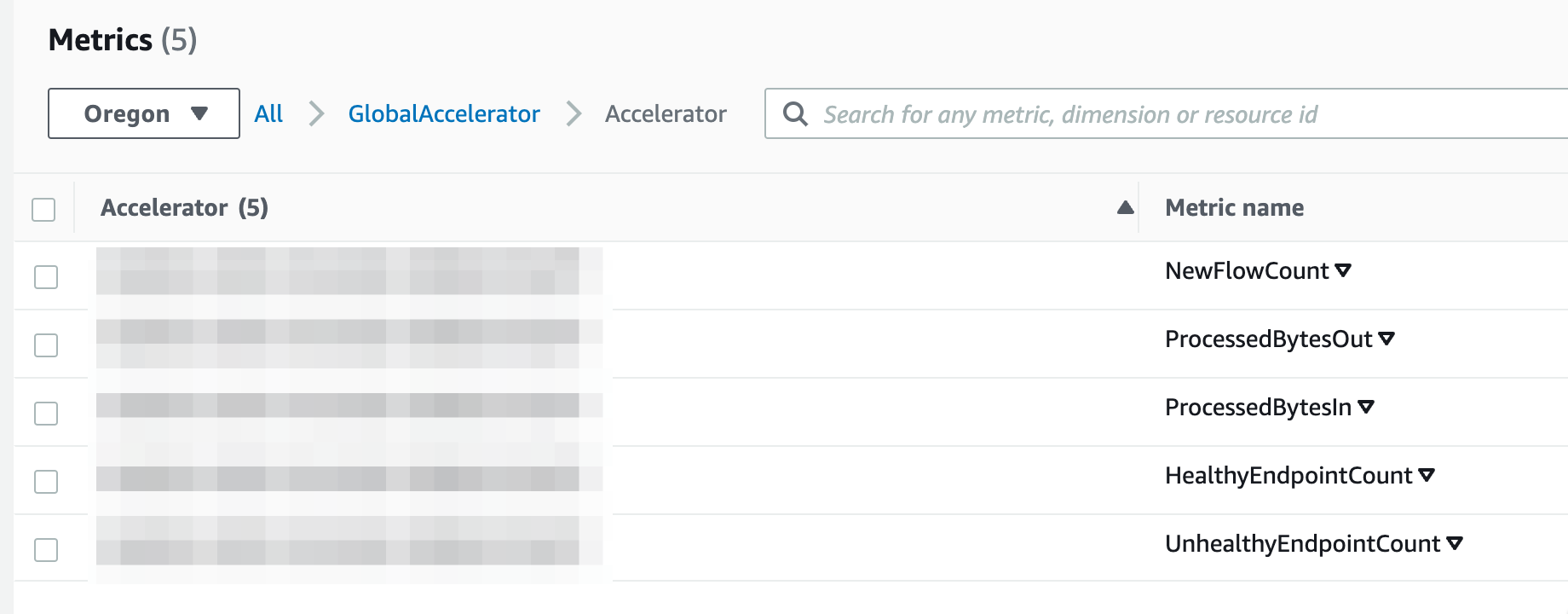The height and width of the screenshot is (614, 1568).
Task: Toggle the select-all metrics checkbox
Action: click(x=43, y=209)
